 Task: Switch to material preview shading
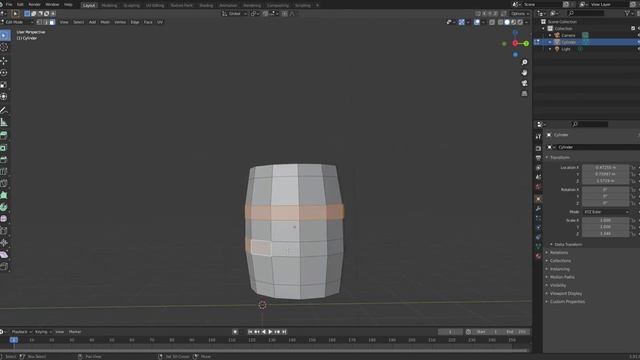point(513,22)
